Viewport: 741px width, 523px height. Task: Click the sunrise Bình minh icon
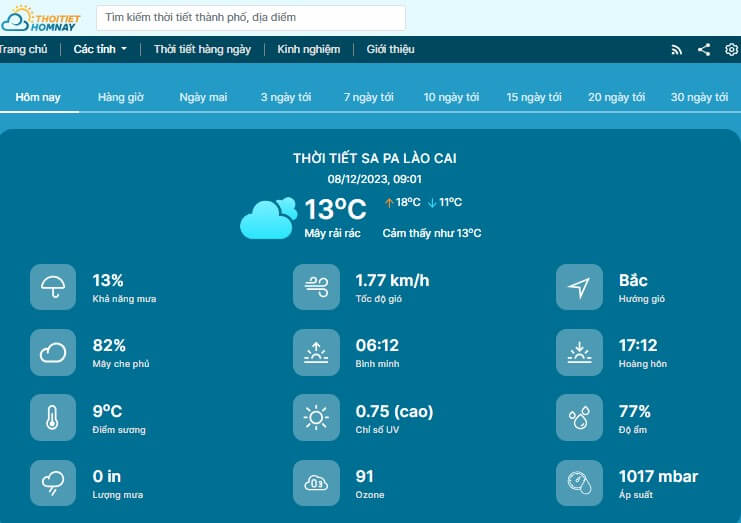click(316, 352)
